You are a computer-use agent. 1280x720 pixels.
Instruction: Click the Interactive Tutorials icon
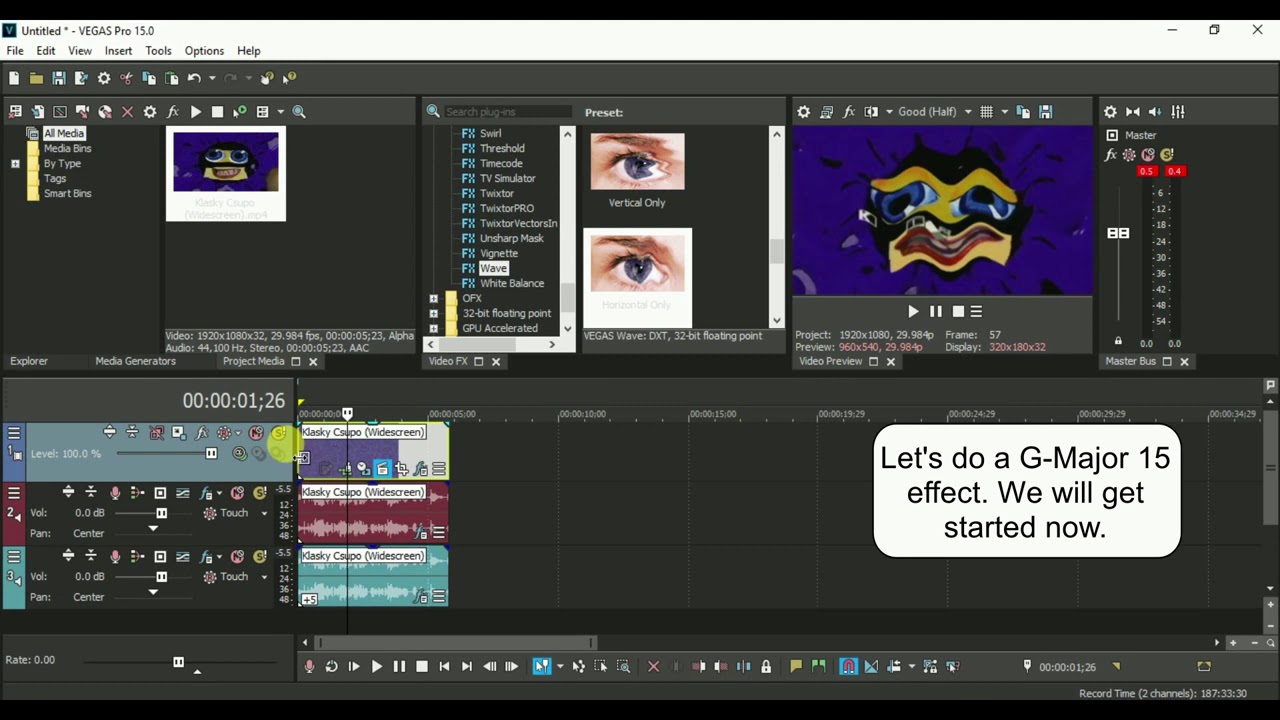[x=267, y=78]
